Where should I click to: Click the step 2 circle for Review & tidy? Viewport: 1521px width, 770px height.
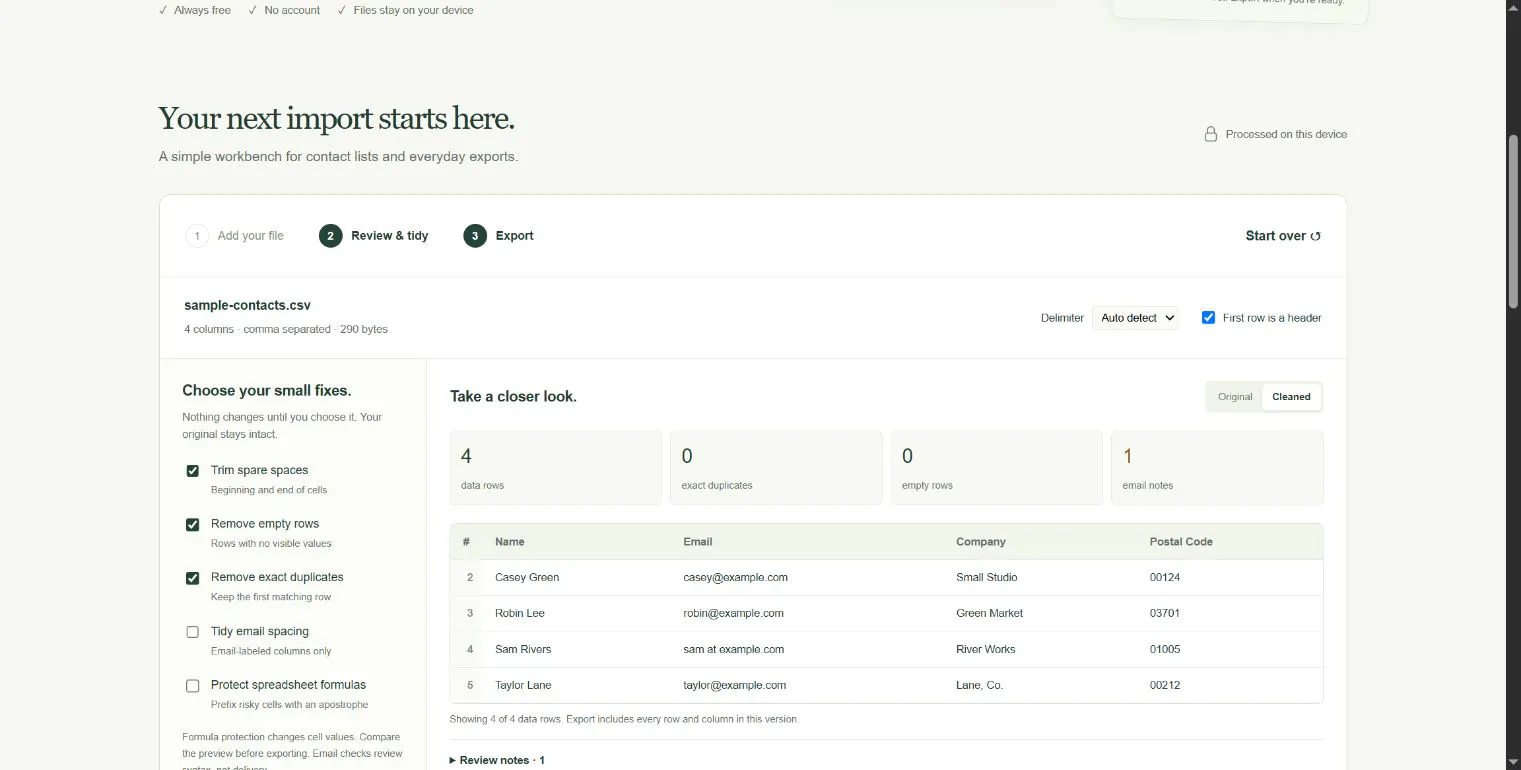[x=331, y=236]
